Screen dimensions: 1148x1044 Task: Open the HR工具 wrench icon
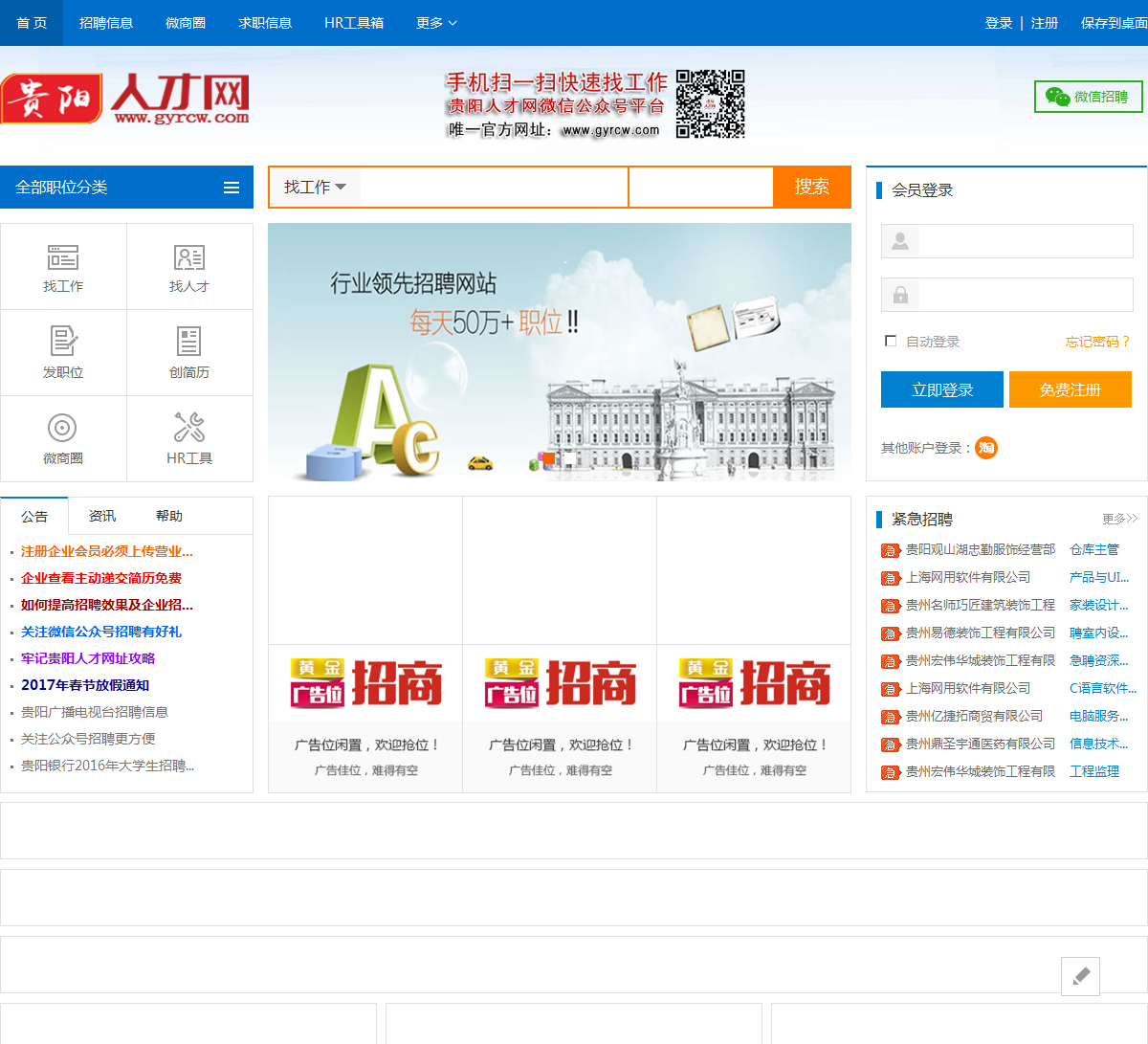[x=189, y=428]
